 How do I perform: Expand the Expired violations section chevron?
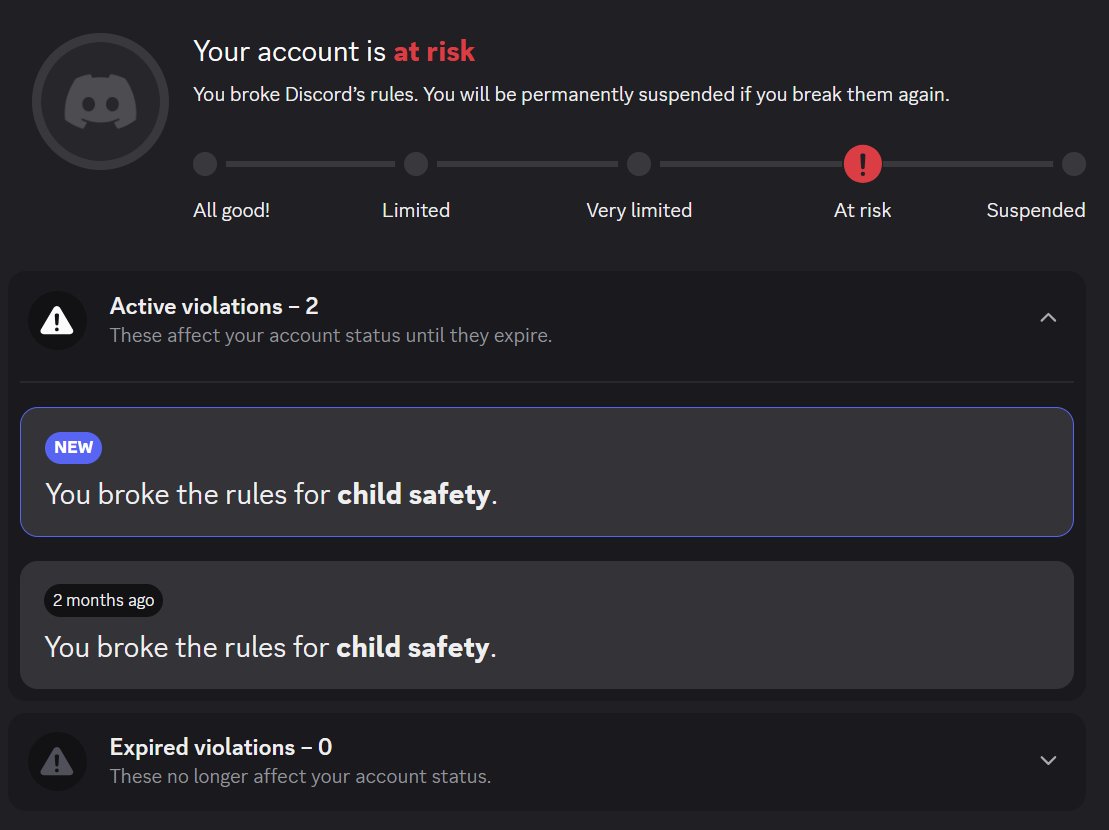[x=1048, y=761]
